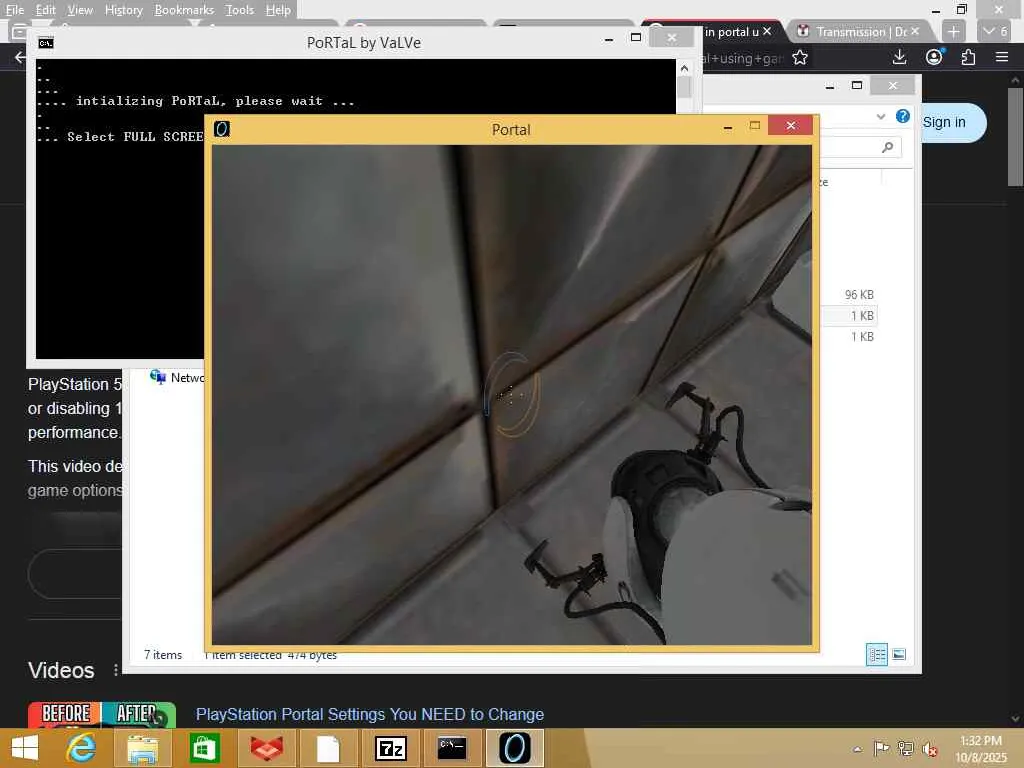The width and height of the screenshot is (1024, 768).
Task: Select the Portal game taskbar icon
Action: (515, 748)
